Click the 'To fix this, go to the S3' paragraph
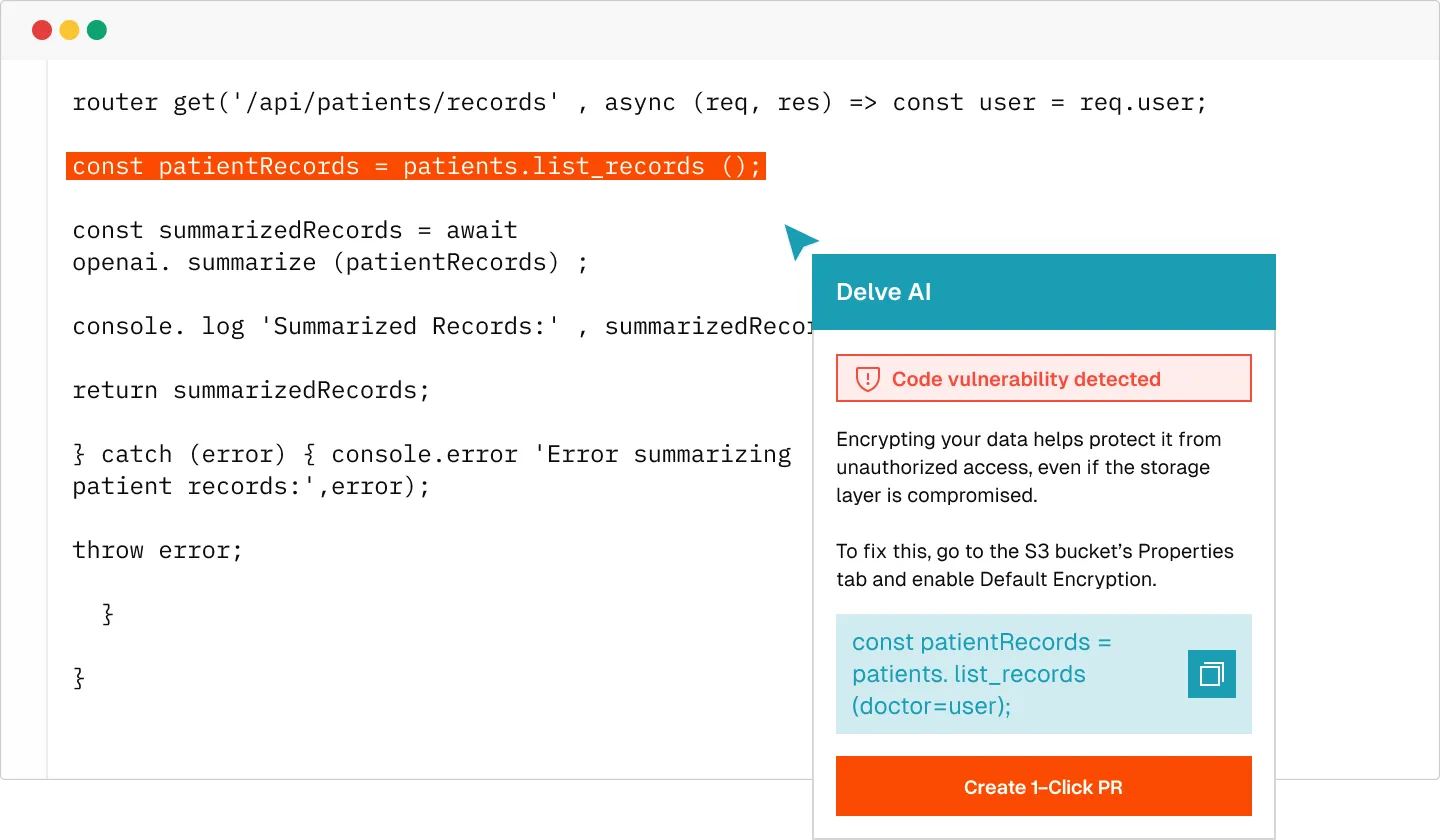1440x840 pixels. pyautogui.click(x=1035, y=565)
